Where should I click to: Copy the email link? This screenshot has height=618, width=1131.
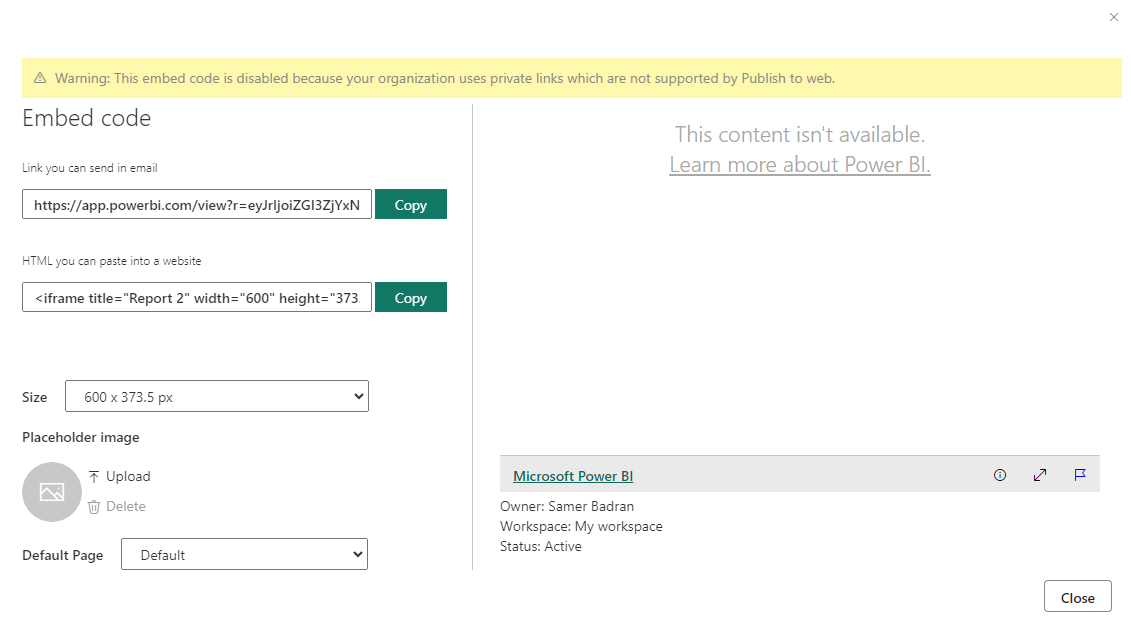(x=410, y=205)
